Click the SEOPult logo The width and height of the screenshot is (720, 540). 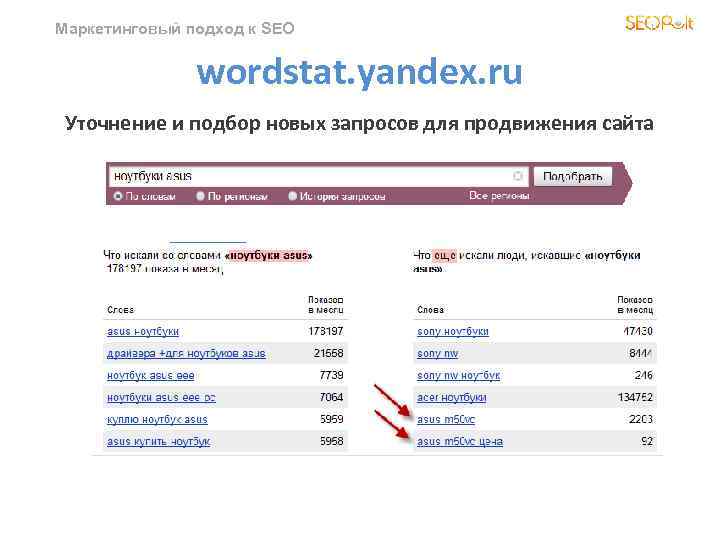pos(660,22)
